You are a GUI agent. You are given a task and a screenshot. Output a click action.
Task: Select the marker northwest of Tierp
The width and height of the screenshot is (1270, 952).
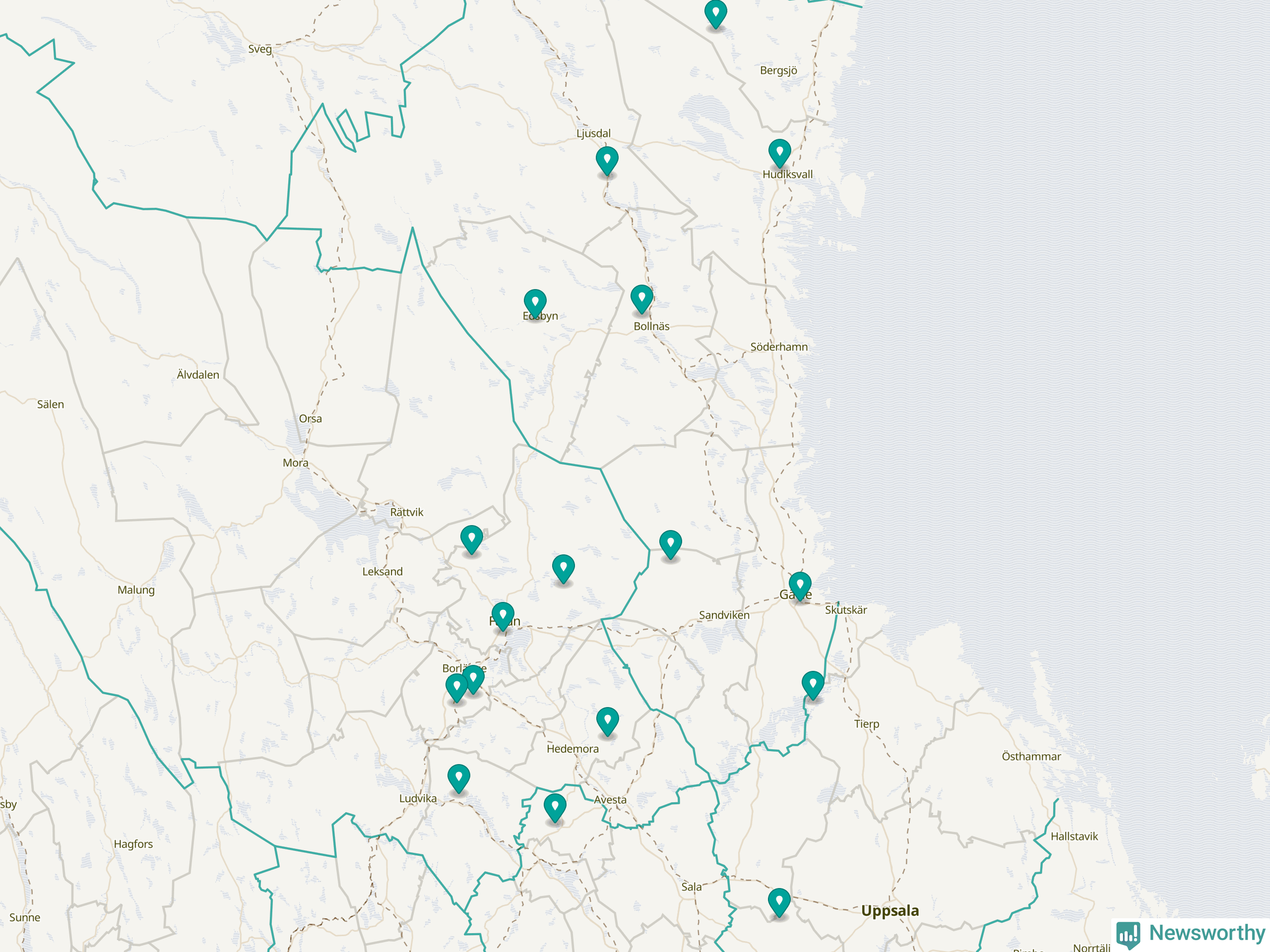pyautogui.click(x=813, y=685)
